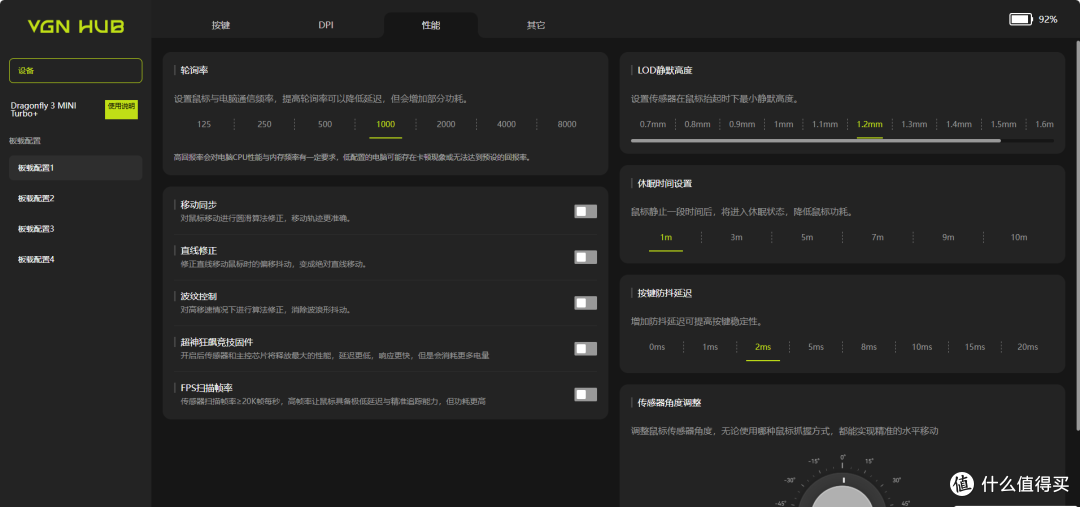The width and height of the screenshot is (1080, 507).
Task: Set LOD height to 1mm
Action: pos(784,125)
